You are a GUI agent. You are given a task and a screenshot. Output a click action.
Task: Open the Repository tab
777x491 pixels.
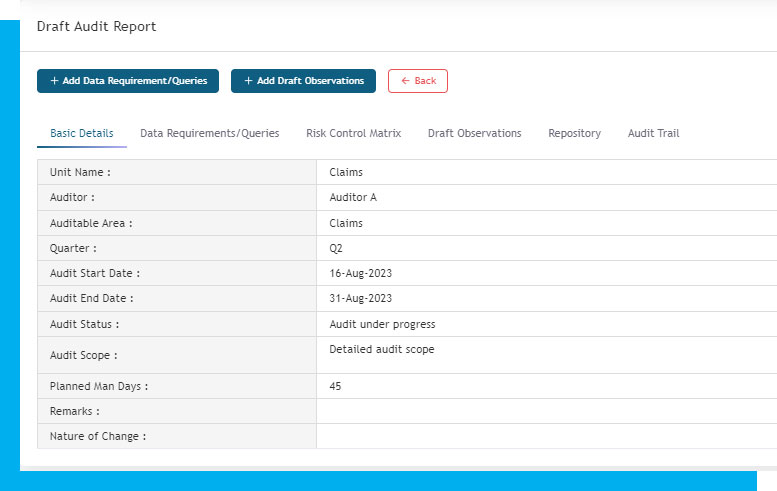pos(574,133)
